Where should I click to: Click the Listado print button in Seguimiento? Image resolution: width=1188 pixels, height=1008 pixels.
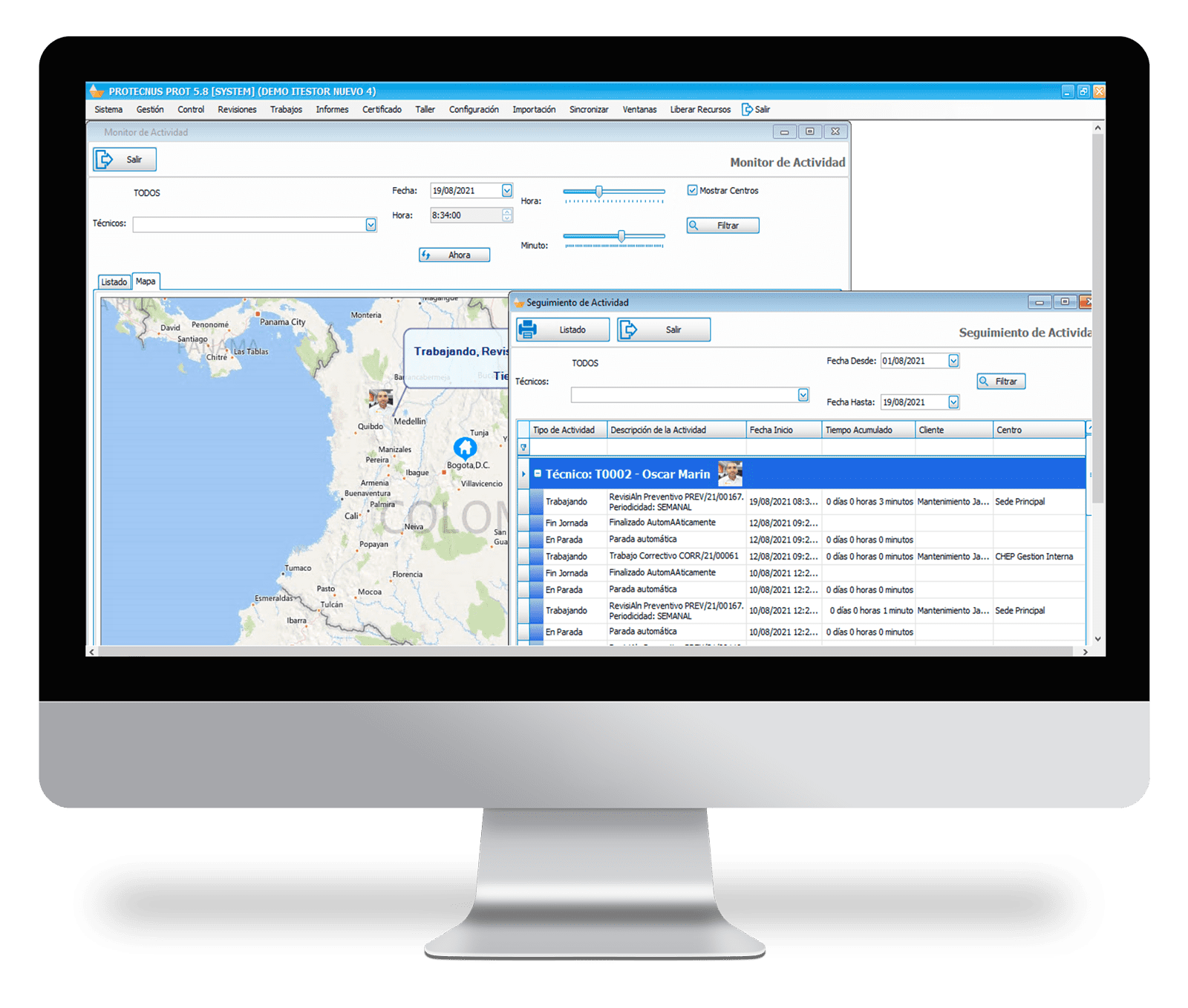click(563, 330)
